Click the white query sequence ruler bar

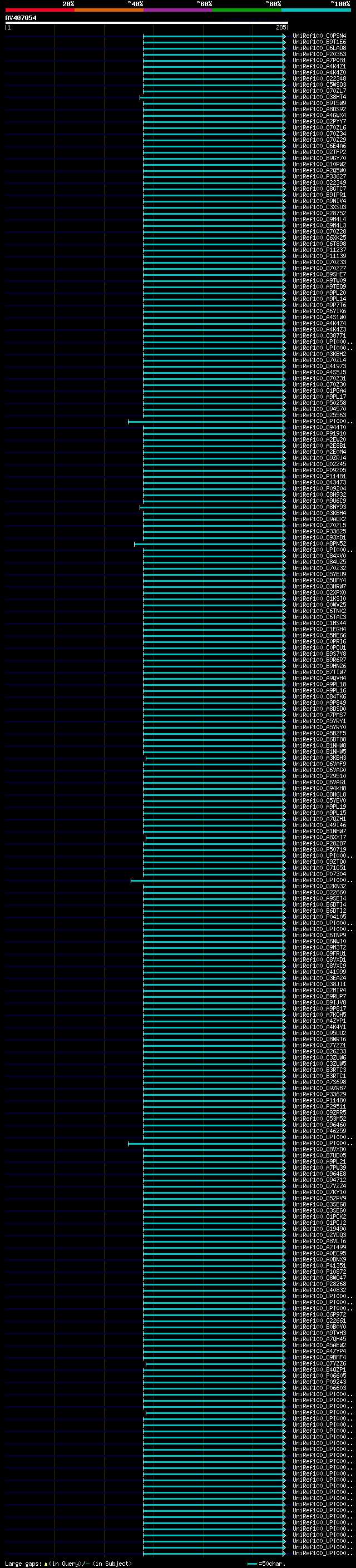147,22
